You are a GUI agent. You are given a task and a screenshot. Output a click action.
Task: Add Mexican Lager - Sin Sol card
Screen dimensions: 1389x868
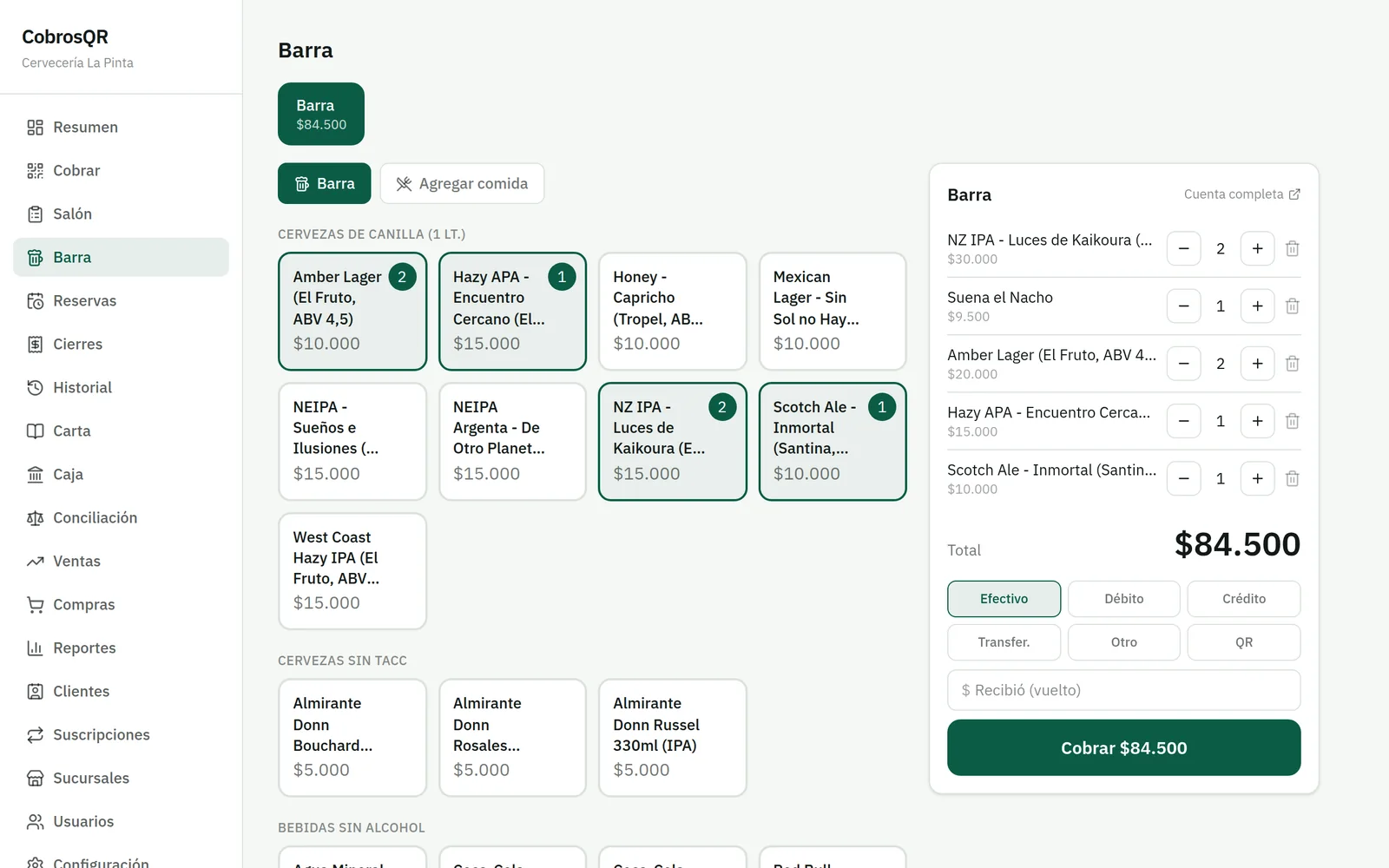click(x=833, y=311)
